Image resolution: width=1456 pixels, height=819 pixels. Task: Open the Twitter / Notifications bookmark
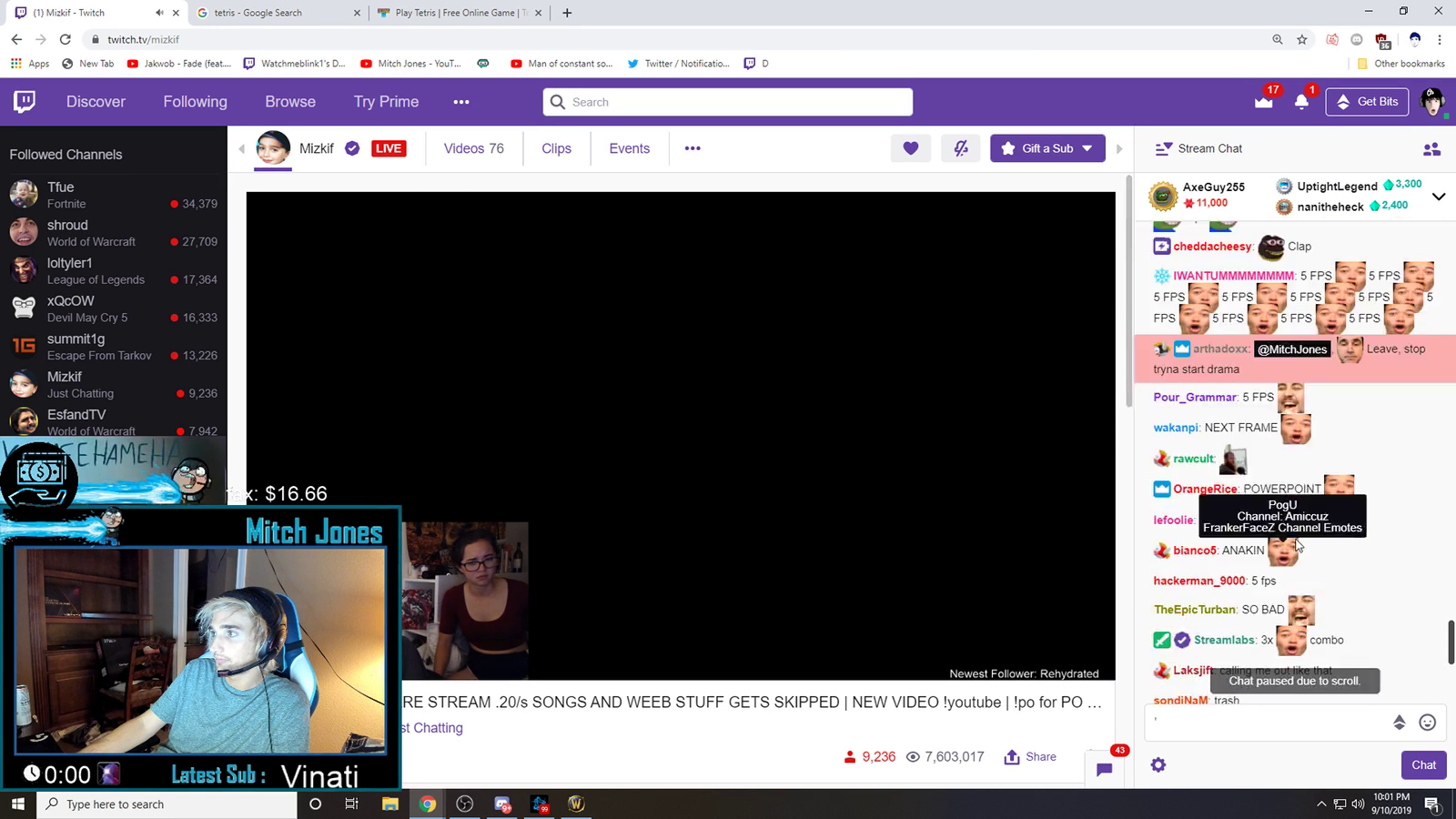click(678, 64)
